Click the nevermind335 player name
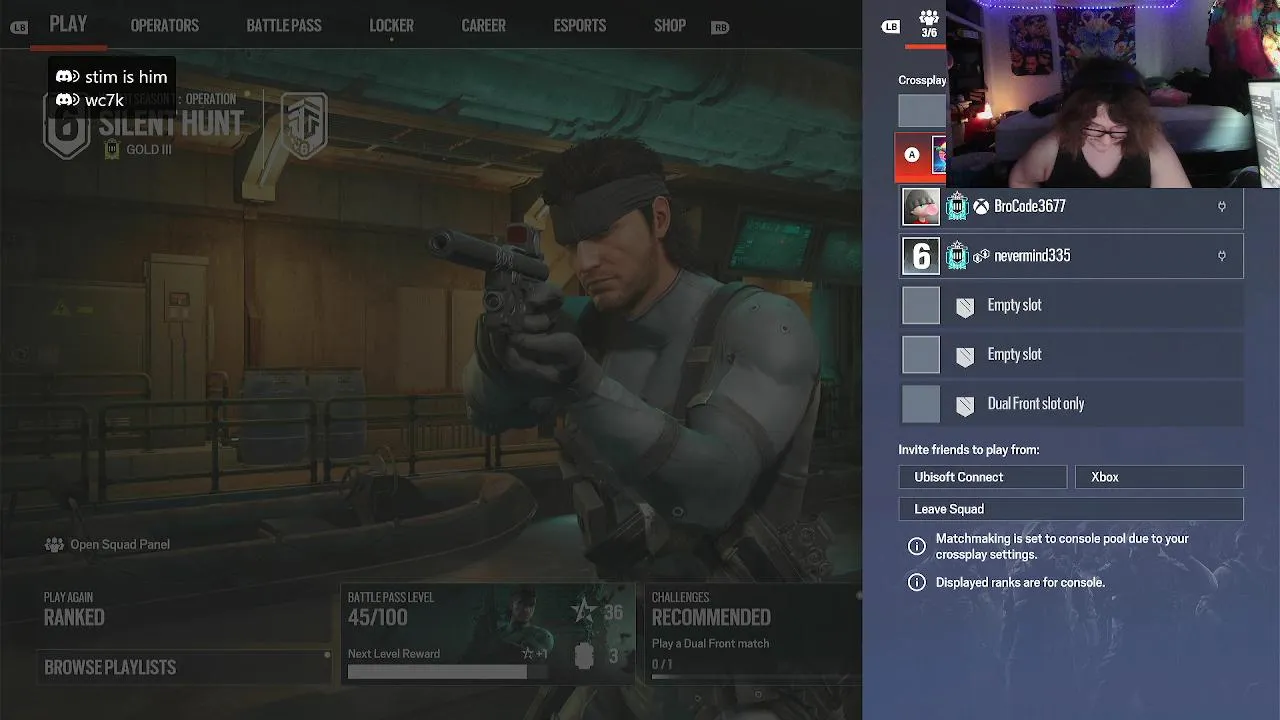The height and width of the screenshot is (720, 1280). (1032, 256)
